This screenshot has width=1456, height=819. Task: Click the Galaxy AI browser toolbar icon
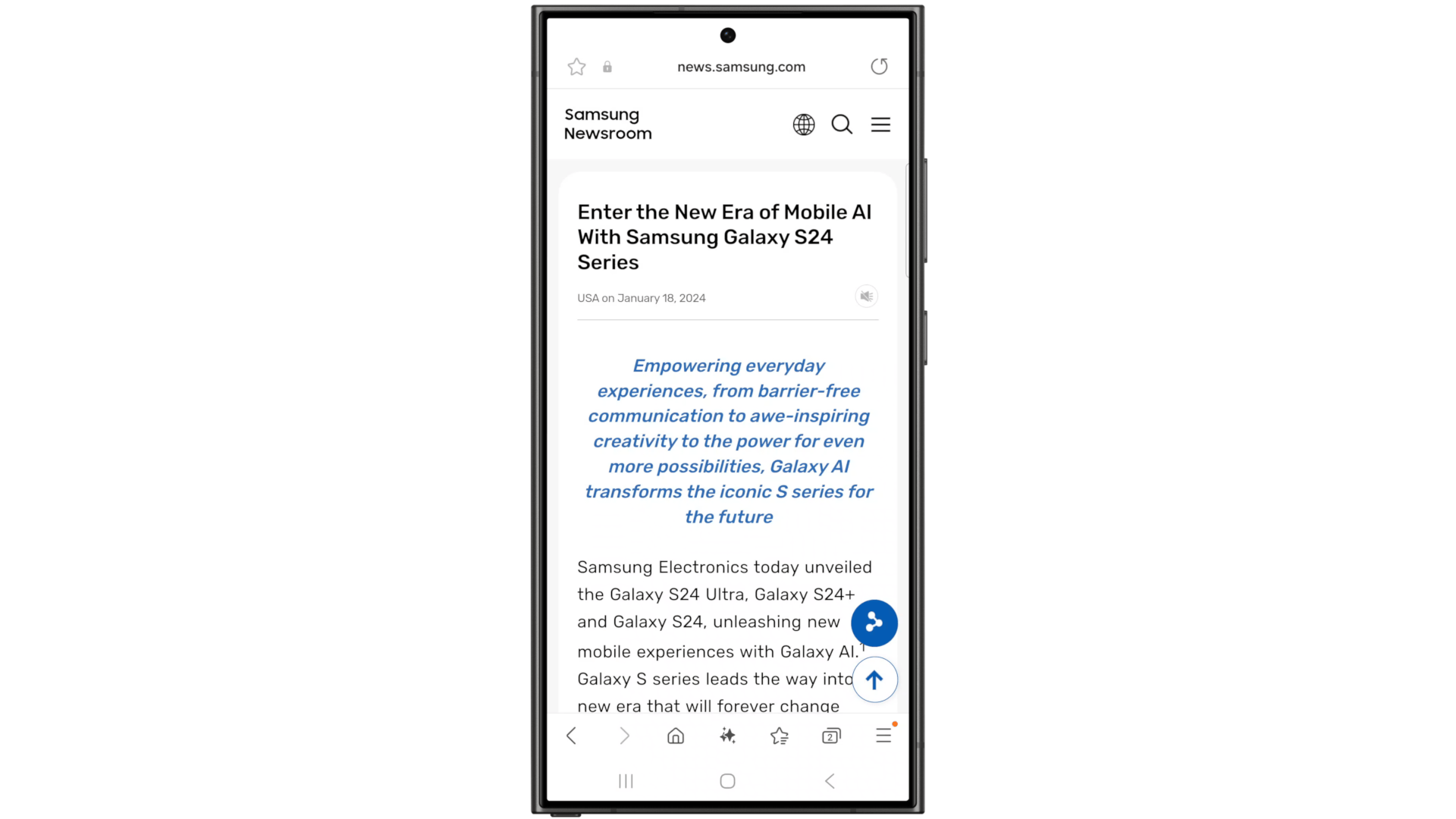click(x=728, y=736)
